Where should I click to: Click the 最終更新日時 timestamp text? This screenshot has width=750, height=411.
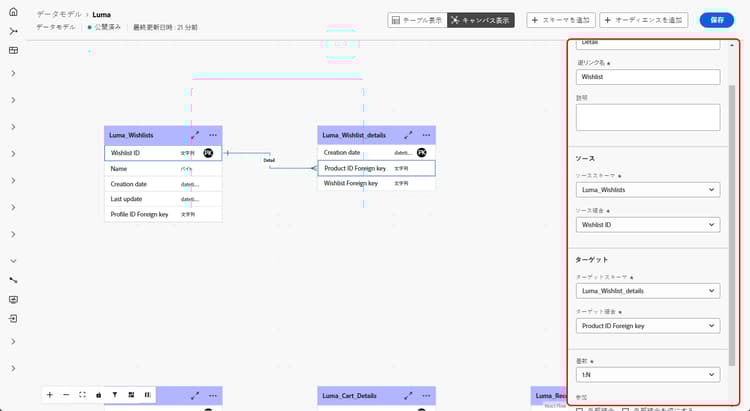point(165,27)
